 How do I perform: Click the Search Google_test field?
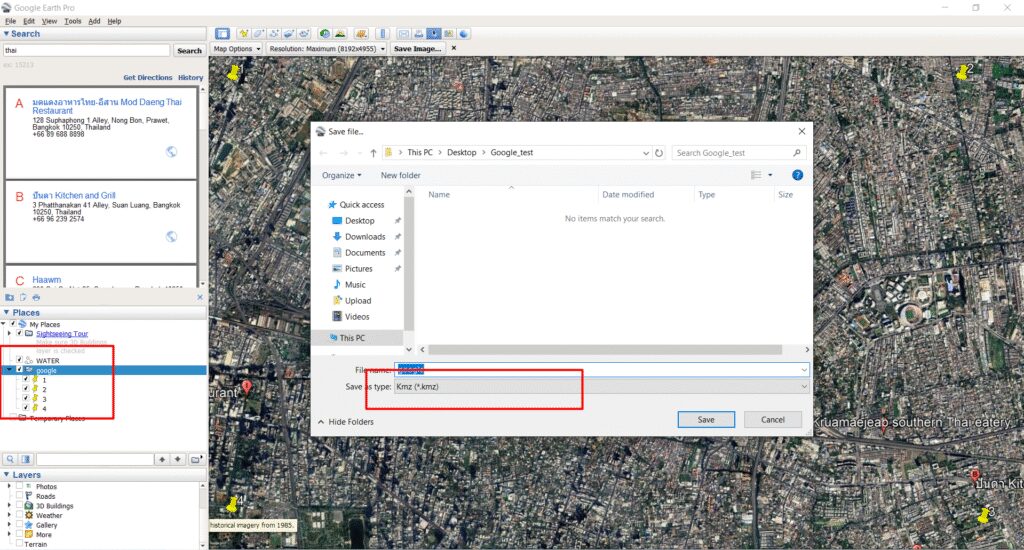click(739, 153)
